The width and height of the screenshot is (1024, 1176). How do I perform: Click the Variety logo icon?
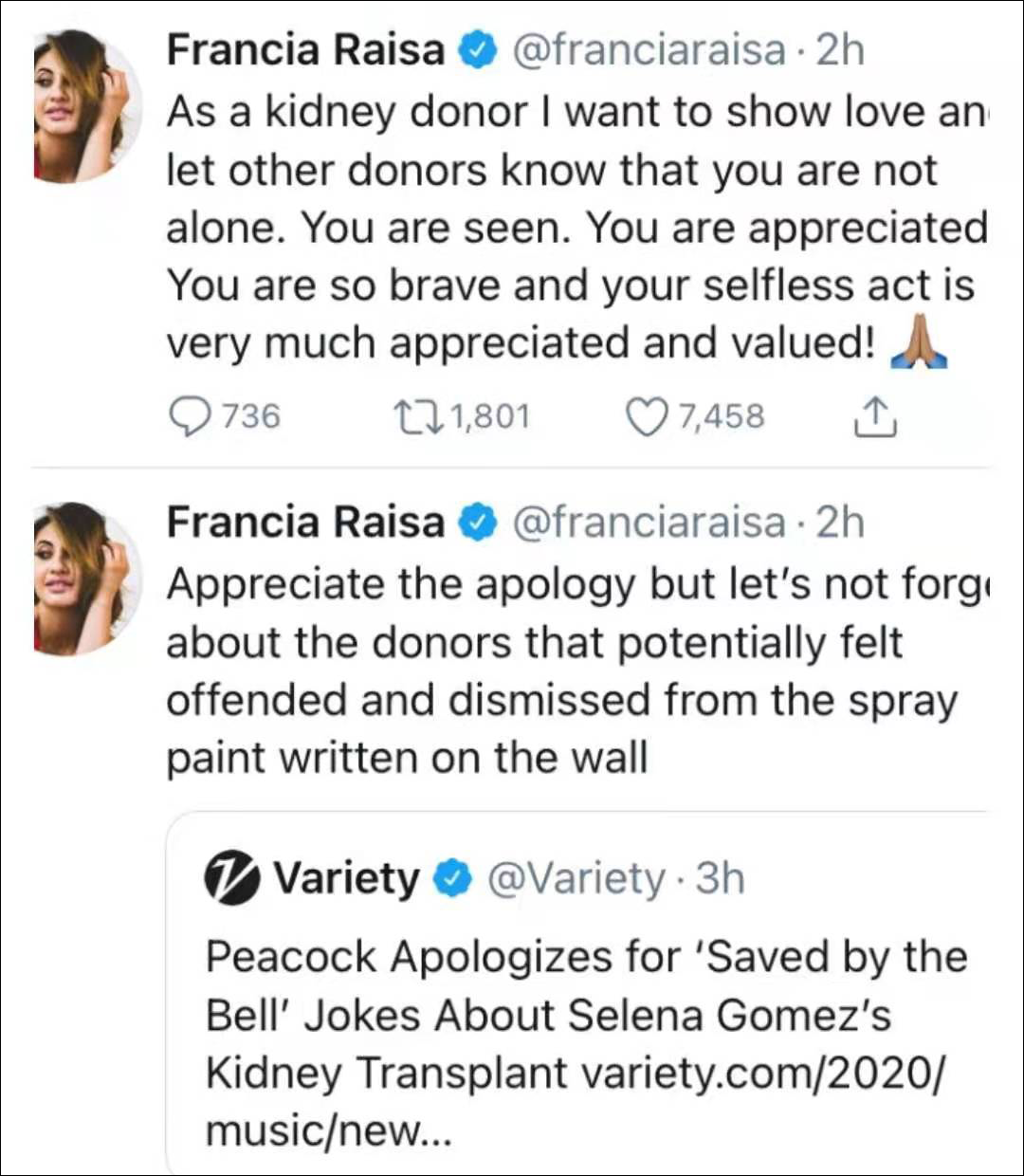[x=231, y=879]
